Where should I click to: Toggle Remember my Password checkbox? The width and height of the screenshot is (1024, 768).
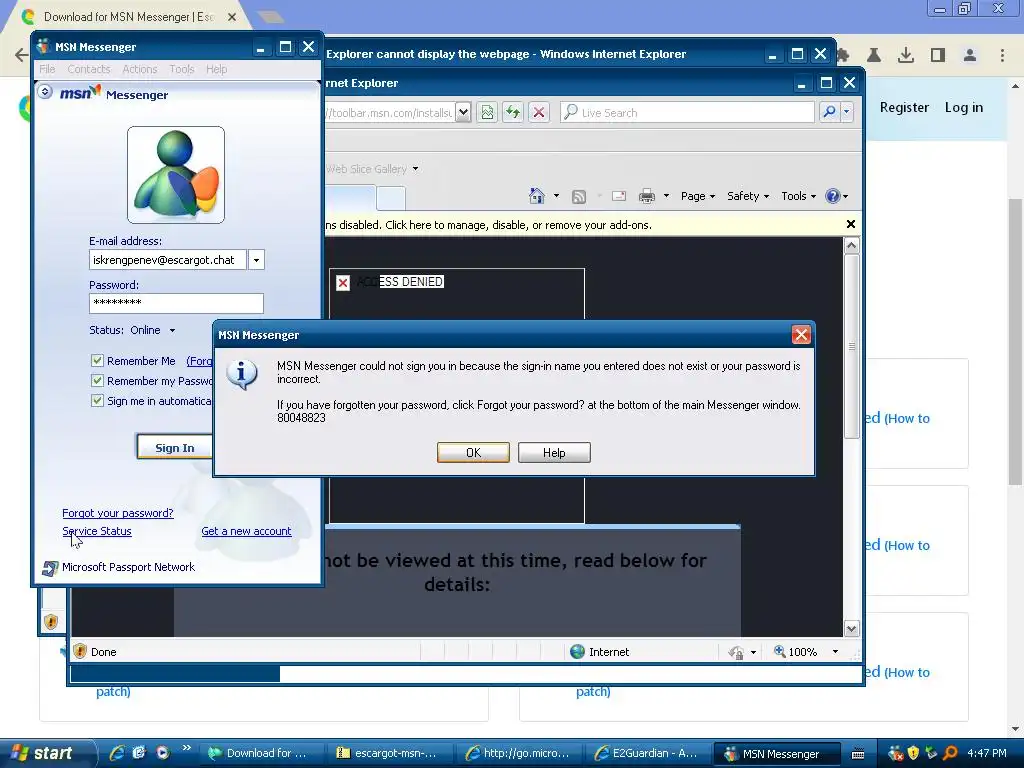coord(97,381)
